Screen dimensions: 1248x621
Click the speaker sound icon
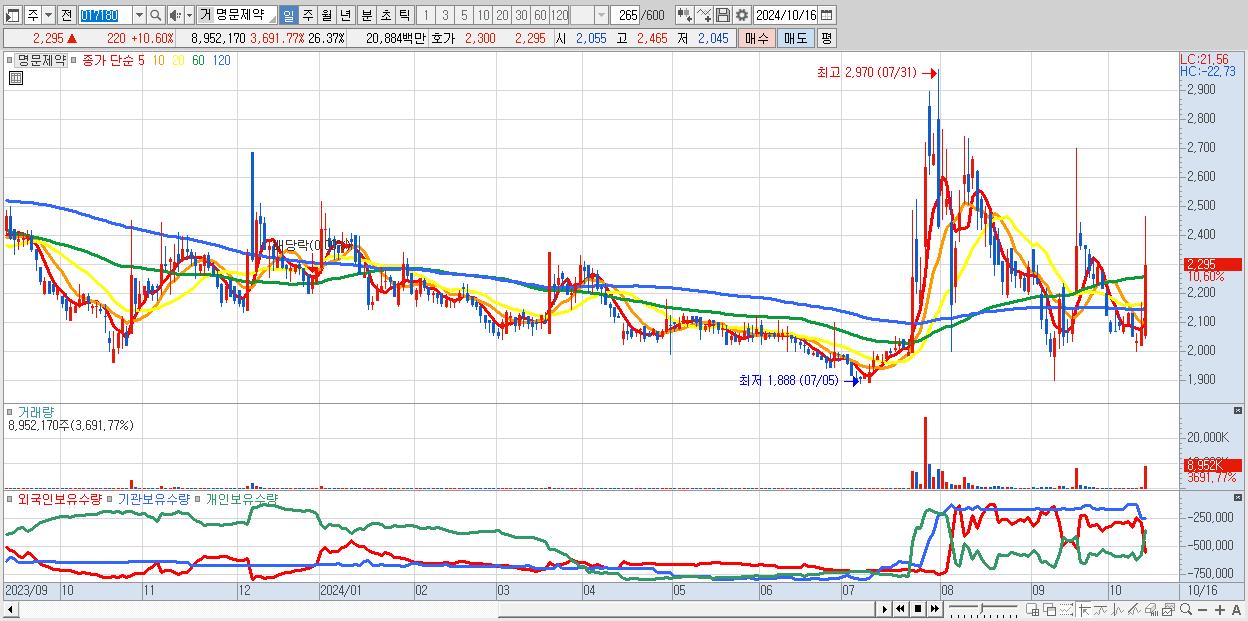coord(175,15)
